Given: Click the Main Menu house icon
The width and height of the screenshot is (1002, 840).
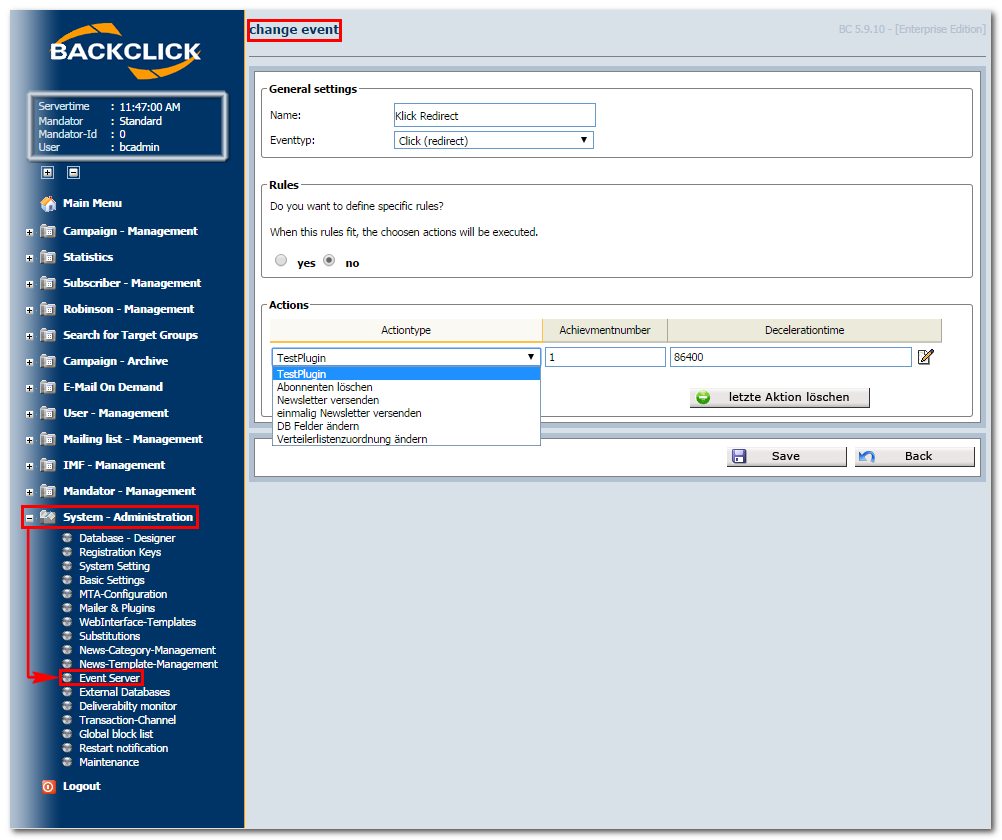Looking at the screenshot, I should 48,204.
